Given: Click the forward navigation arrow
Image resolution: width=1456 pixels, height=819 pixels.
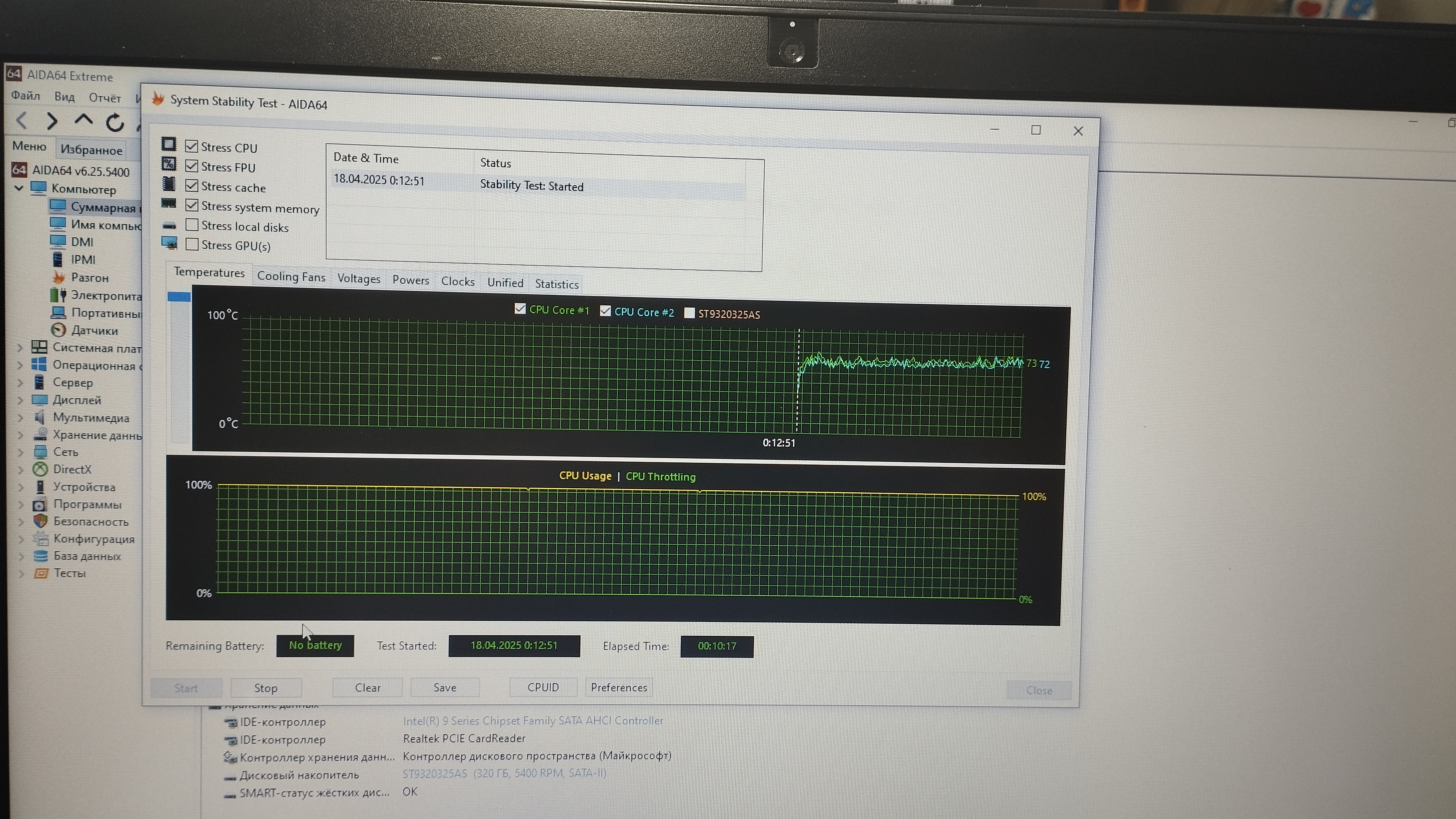Looking at the screenshot, I should tap(51, 121).
